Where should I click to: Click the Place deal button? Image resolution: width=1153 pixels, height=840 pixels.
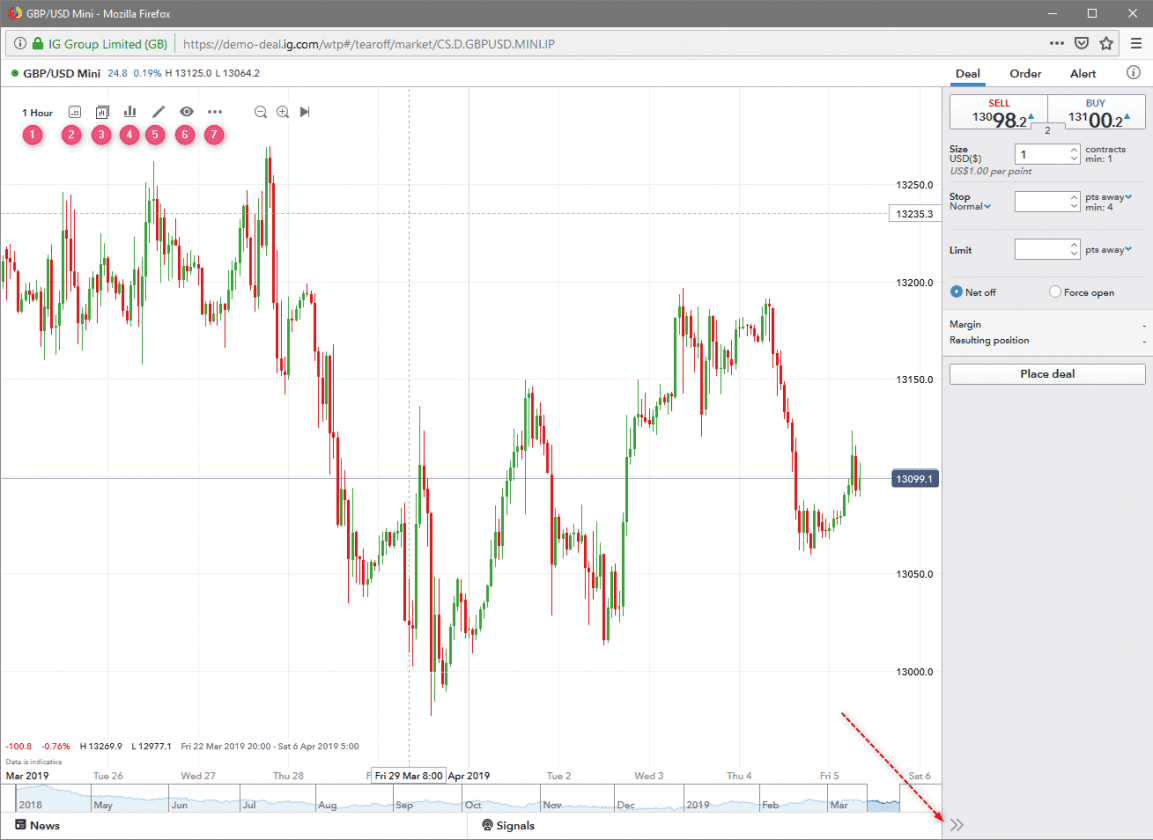click(1047, 374)
